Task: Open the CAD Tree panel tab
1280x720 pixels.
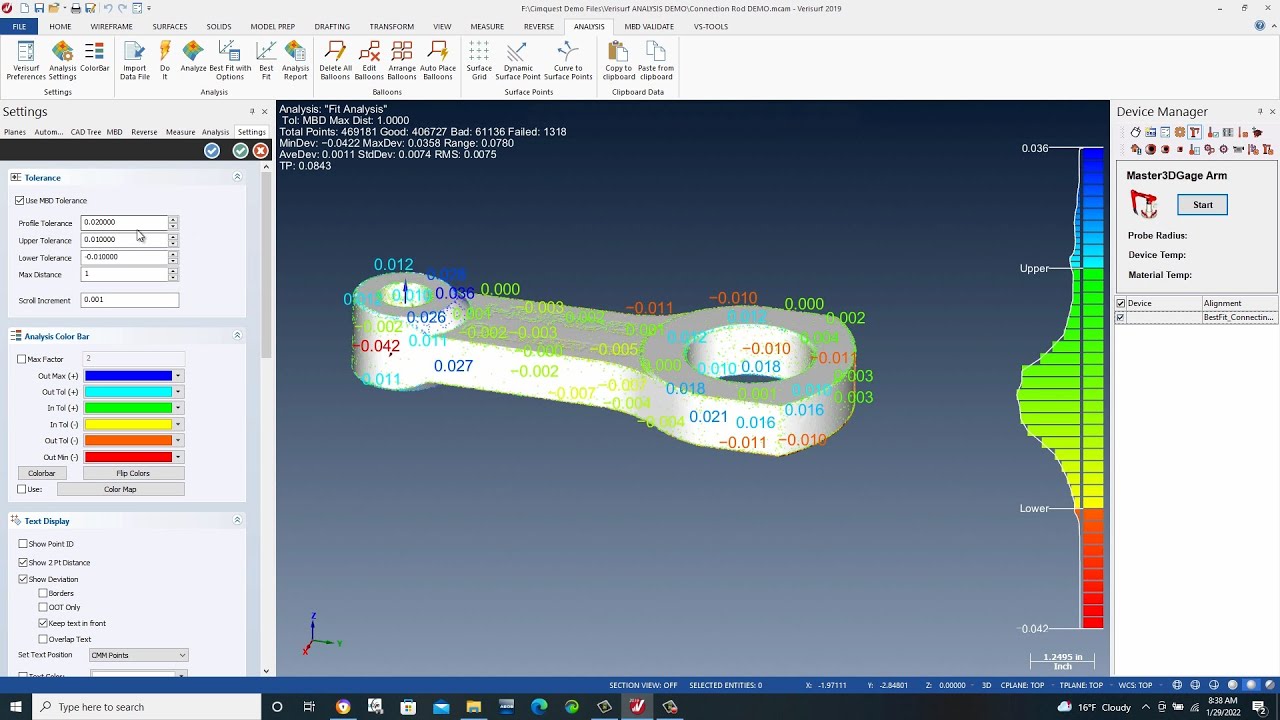Action: pos(86,132)
